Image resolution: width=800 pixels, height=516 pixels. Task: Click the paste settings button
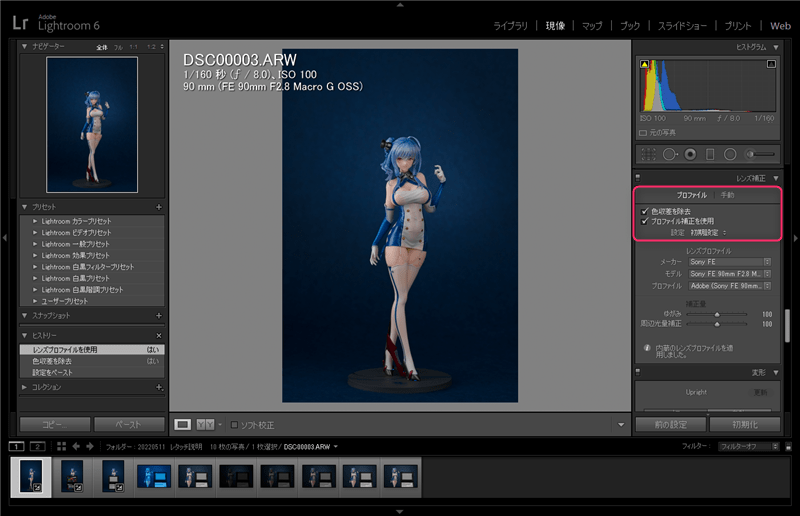(x=129, y=425)
